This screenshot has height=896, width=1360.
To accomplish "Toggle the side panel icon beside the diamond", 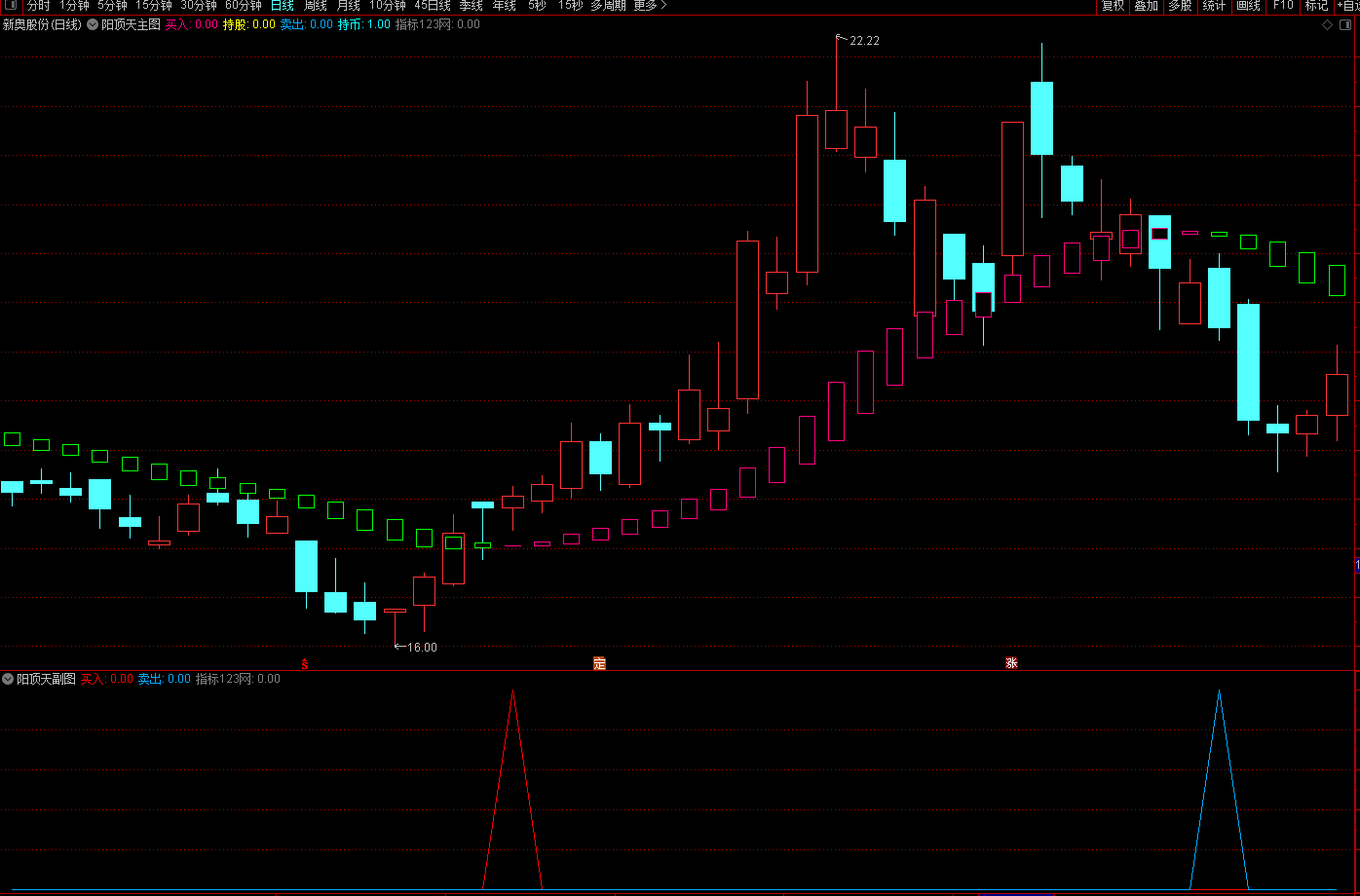I will [1347, 25].
